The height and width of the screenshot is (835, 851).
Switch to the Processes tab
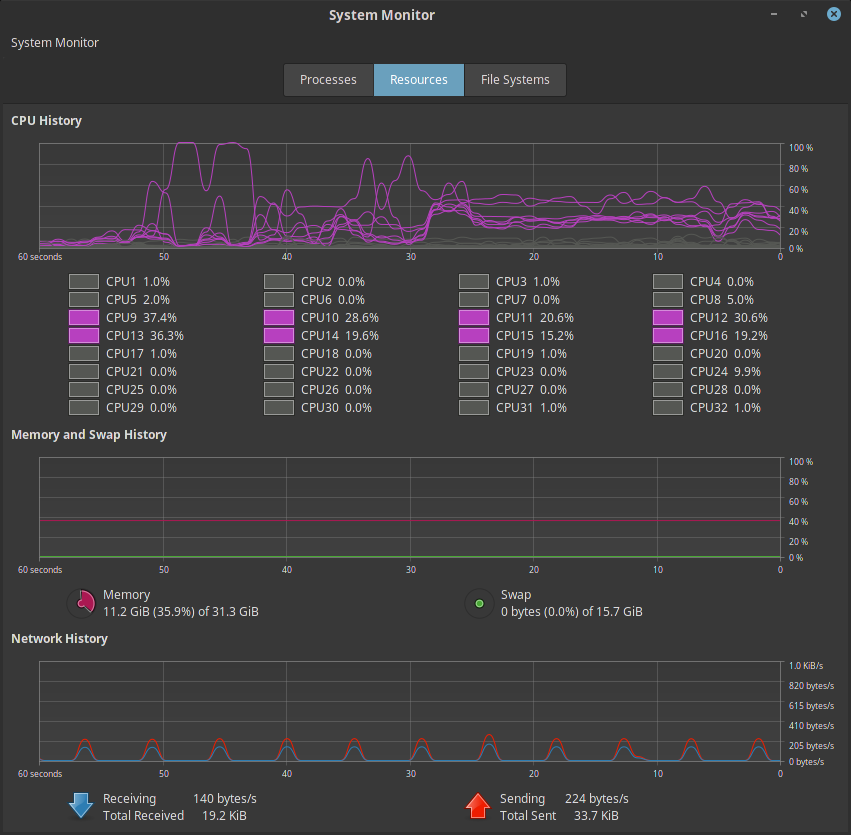(328, 79)
